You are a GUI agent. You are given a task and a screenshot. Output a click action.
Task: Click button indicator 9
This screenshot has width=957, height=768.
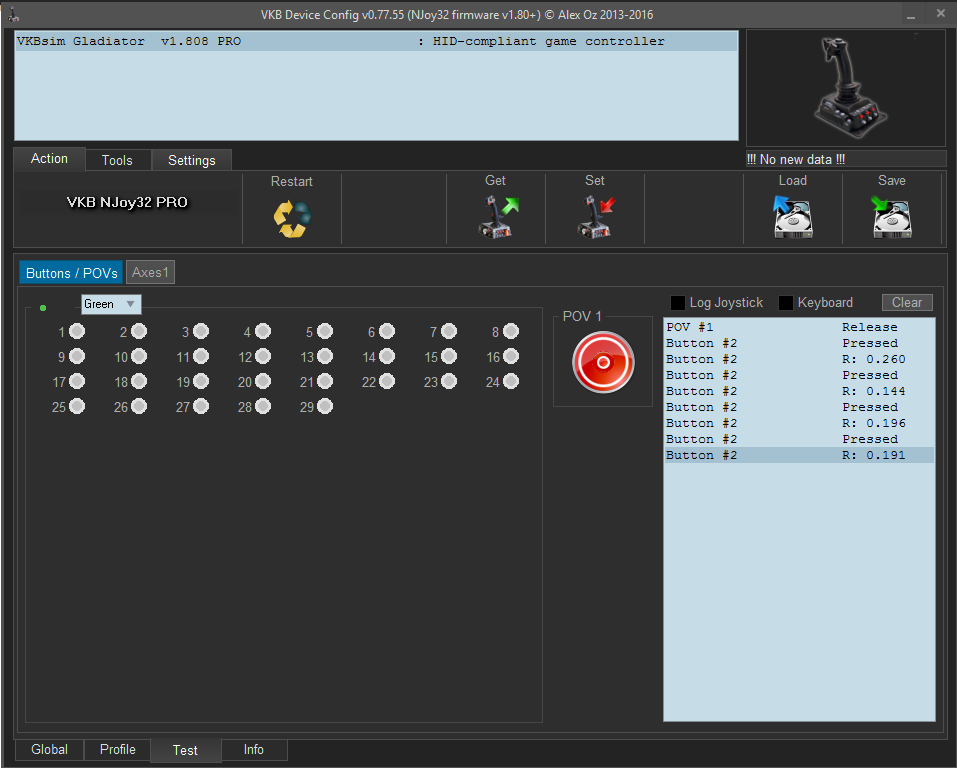[77, 357]
